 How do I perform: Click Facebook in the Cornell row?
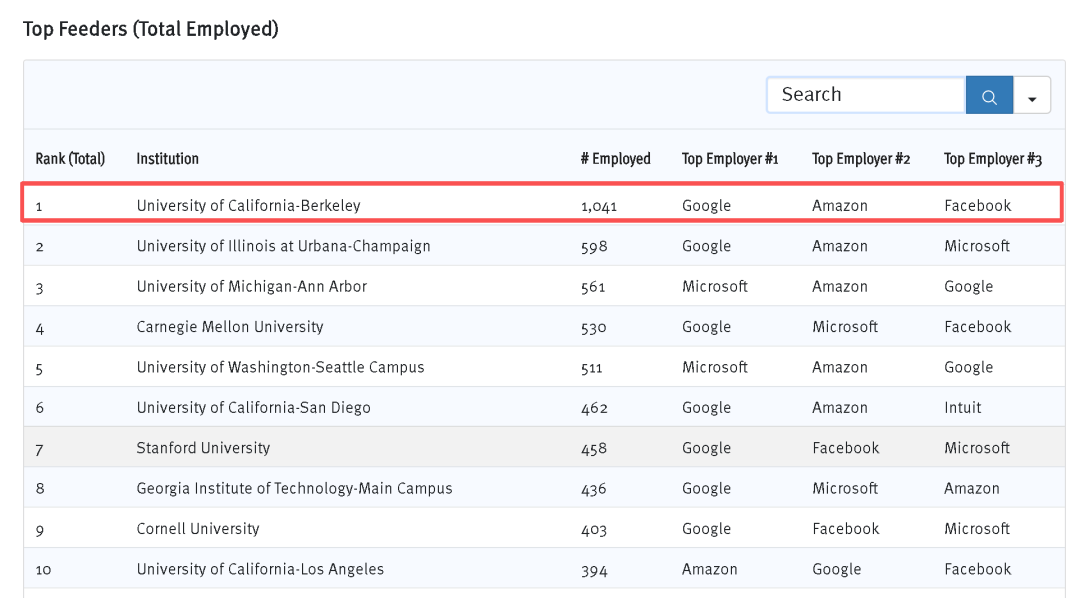click(846, 528)
